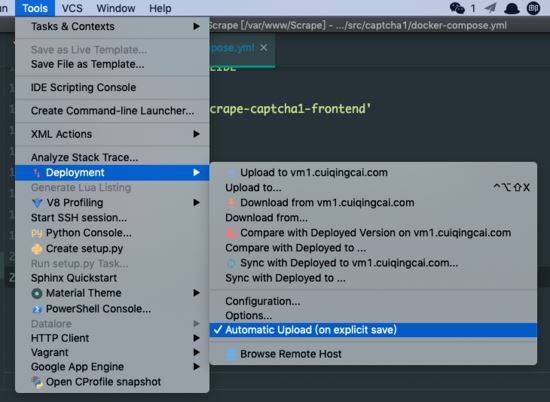Expand the Vagrant submenu arrow
Screen dimensions: 550x402
pyautogui.click(x=196, y=353)
